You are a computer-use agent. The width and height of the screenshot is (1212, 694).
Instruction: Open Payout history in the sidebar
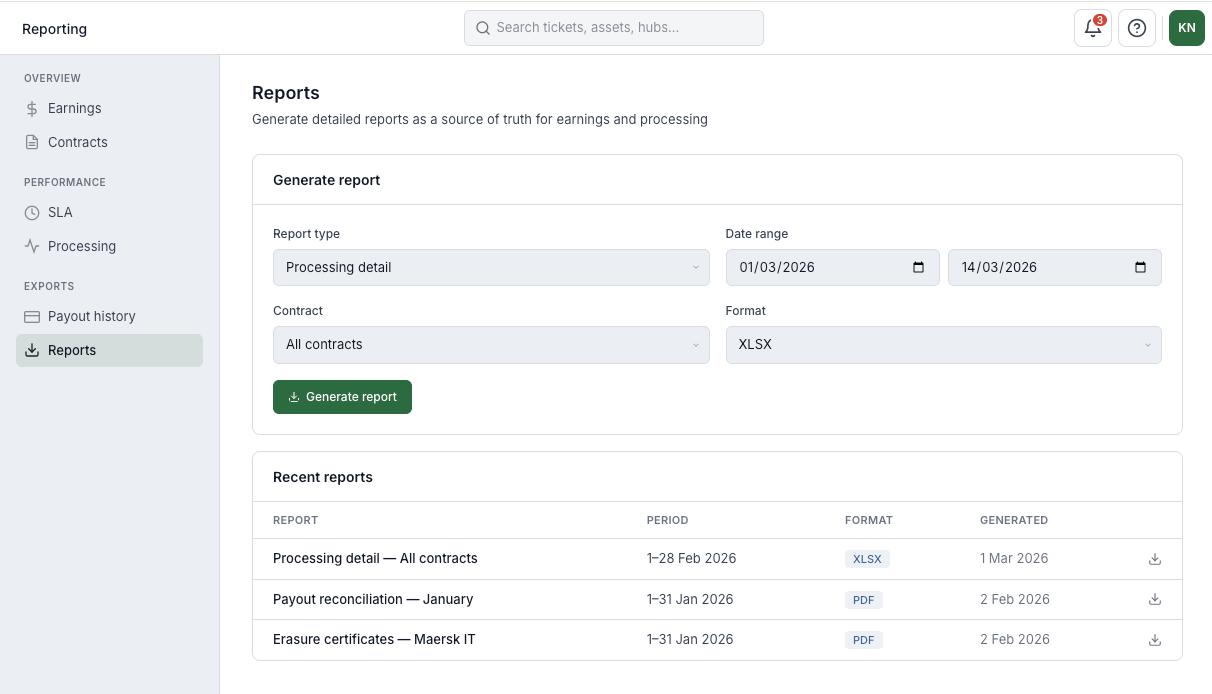[x=91, y=316]
